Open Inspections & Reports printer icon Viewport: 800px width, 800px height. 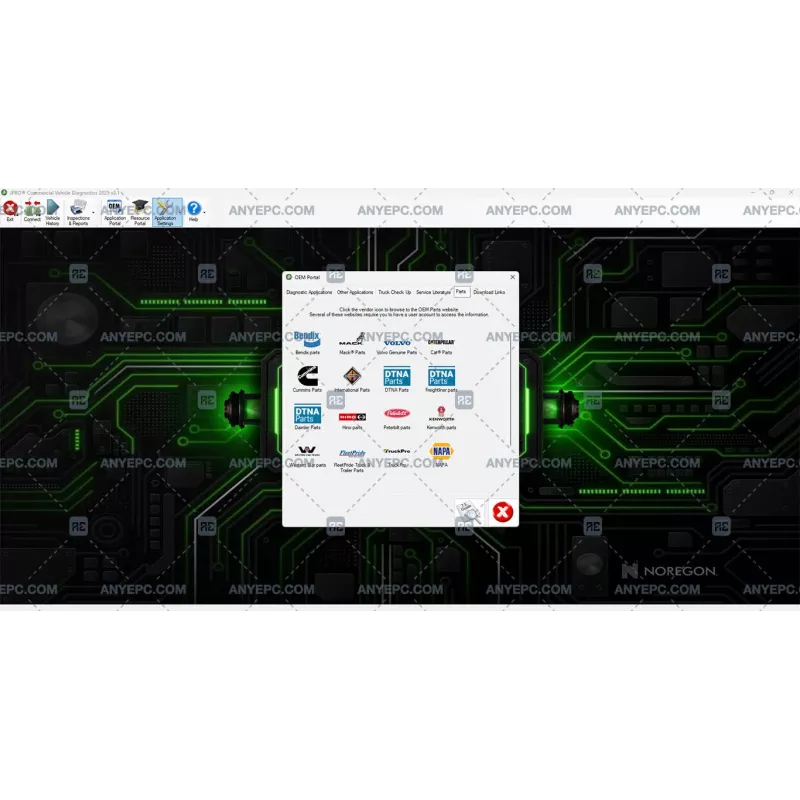point(76,208)
